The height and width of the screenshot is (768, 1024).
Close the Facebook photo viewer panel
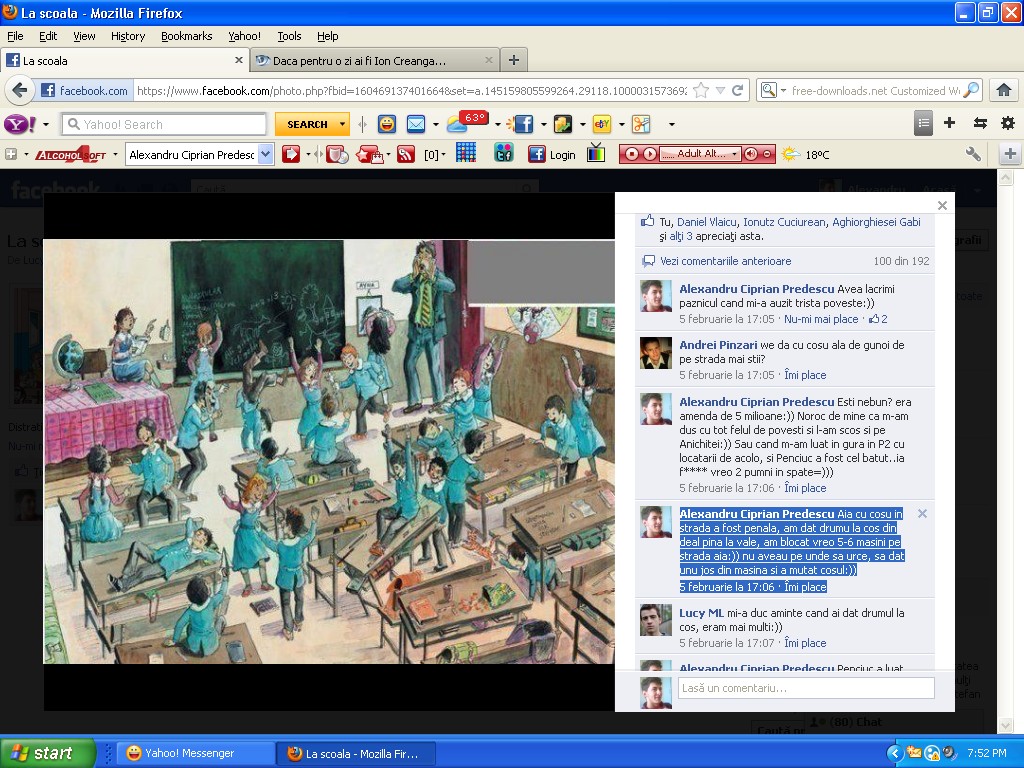pyautogui.click(x=942, y=205)
